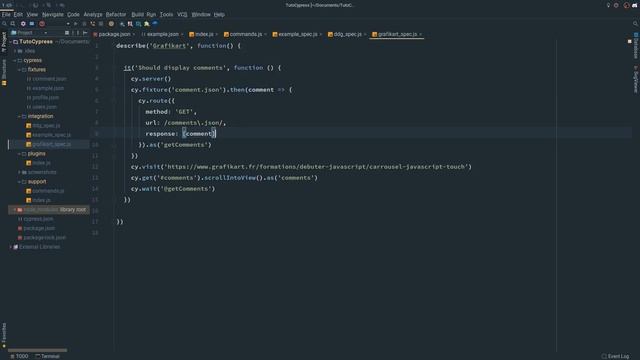This screenshot has width=640, height=360.
Task: Click the cy.wait('@getComments') line
Action: [173, 189]
